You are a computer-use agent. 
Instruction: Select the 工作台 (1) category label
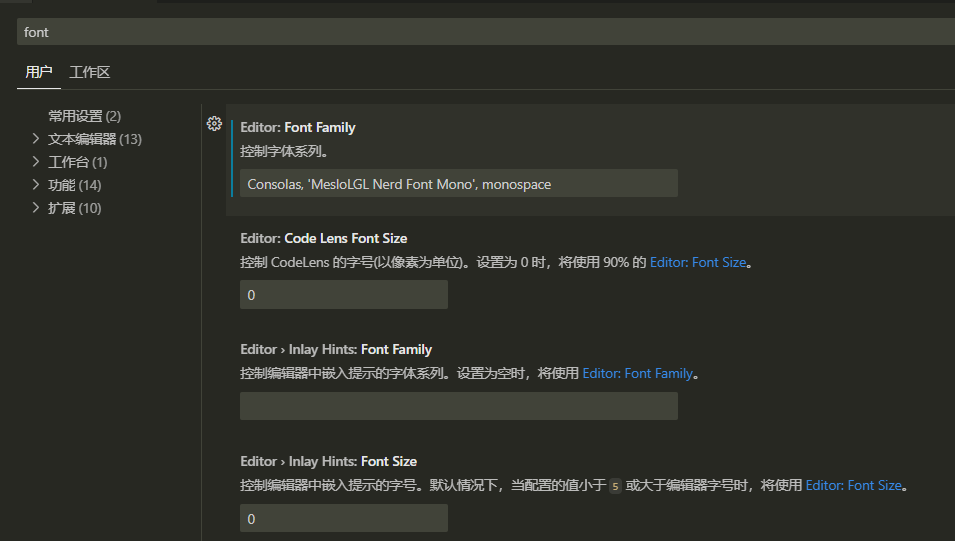[78, 162]
